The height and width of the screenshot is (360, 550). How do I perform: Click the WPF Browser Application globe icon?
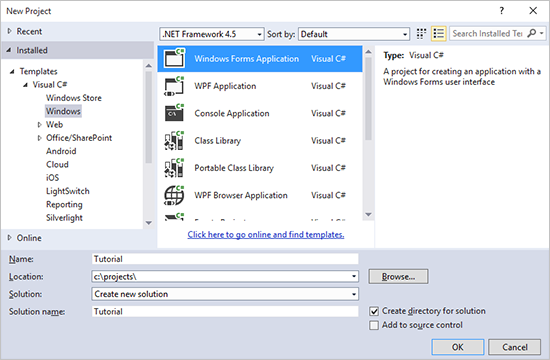[x=174, y=195]
